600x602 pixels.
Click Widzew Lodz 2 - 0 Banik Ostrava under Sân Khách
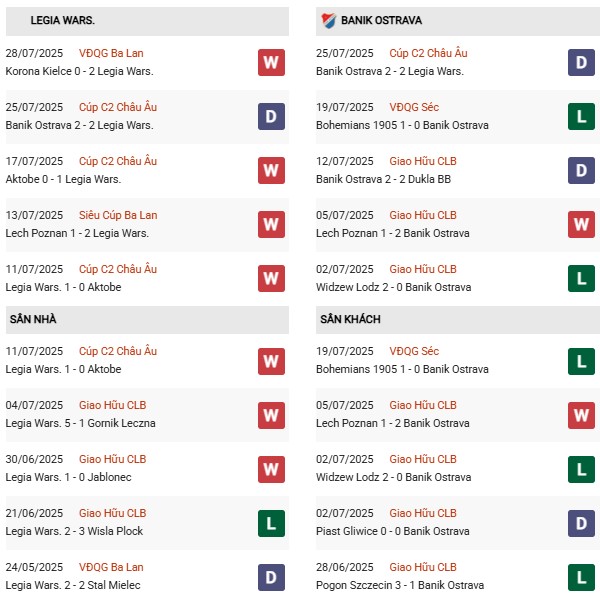394,477
